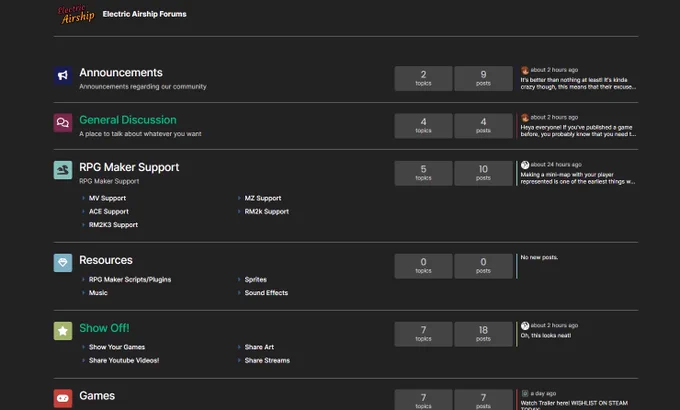This screenshot has height=410, width=680.
Task: Open the MV Support subforum
Action: pyautogui.click(x=107, y=198)
